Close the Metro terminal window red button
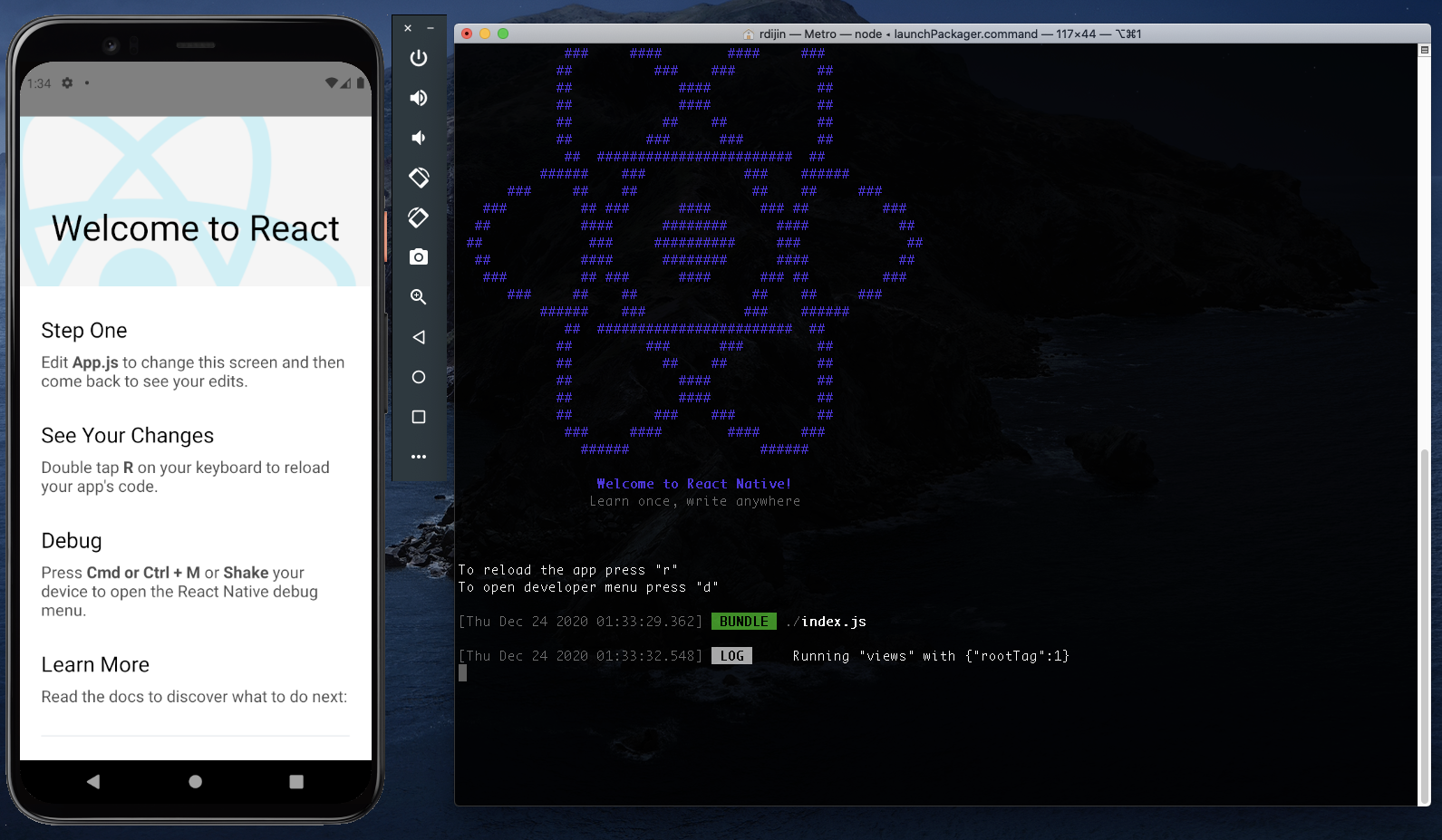 (467, 34)
